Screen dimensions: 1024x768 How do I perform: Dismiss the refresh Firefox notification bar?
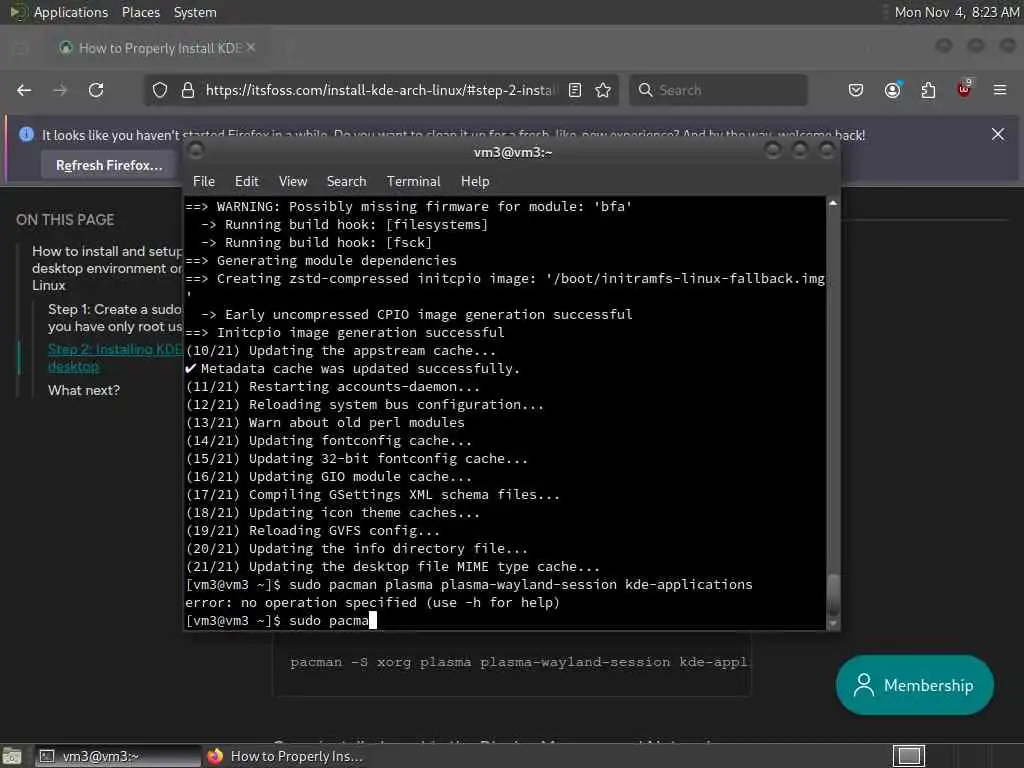click(x=998, y=135)
